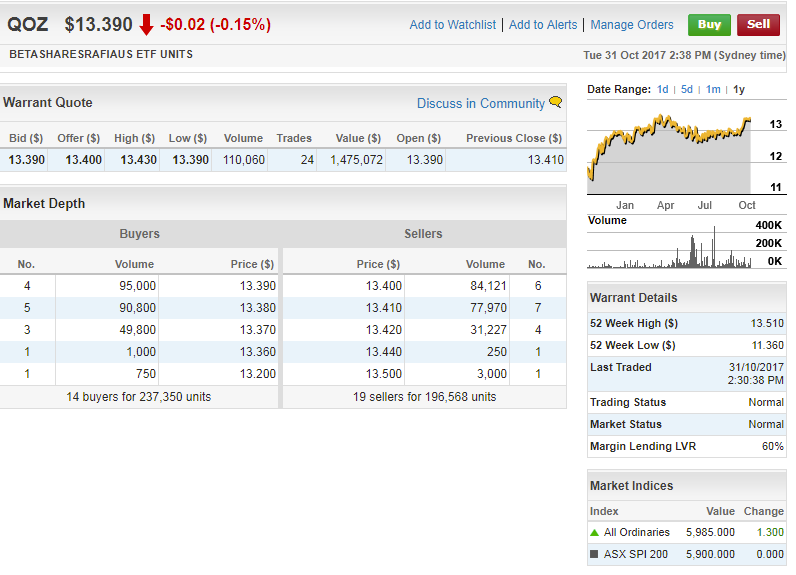Image resolution: width=796 pixels, height=575 pixels.
Task: Click seller volume 84,121
Action: [x=488, y=286]
